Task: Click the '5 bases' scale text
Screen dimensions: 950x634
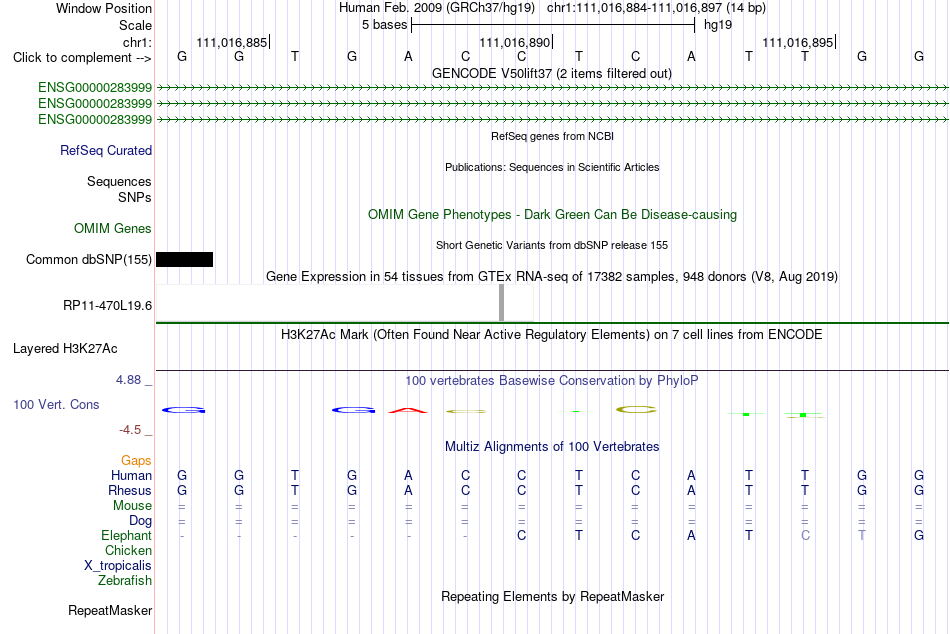Action: pyautogui.click(x=385, y=25)
